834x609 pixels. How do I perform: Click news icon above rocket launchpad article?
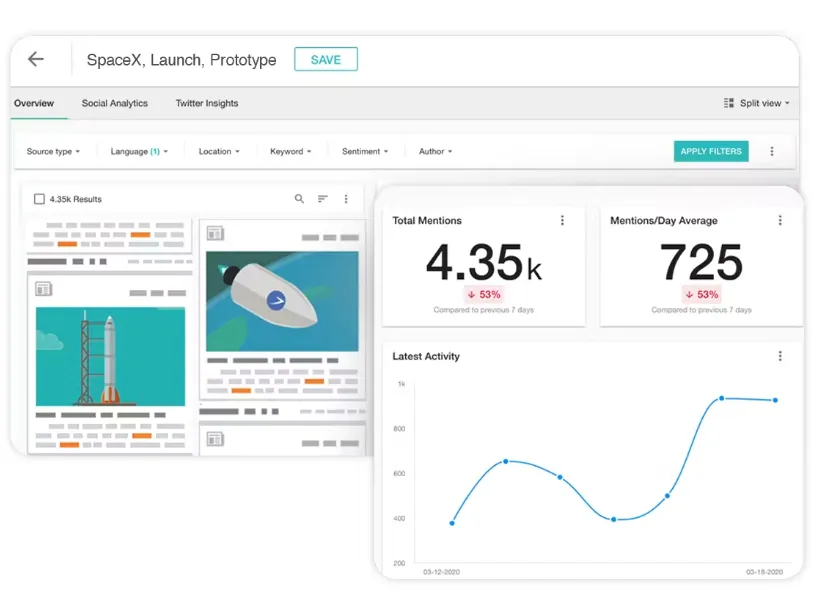click(44, 289)
